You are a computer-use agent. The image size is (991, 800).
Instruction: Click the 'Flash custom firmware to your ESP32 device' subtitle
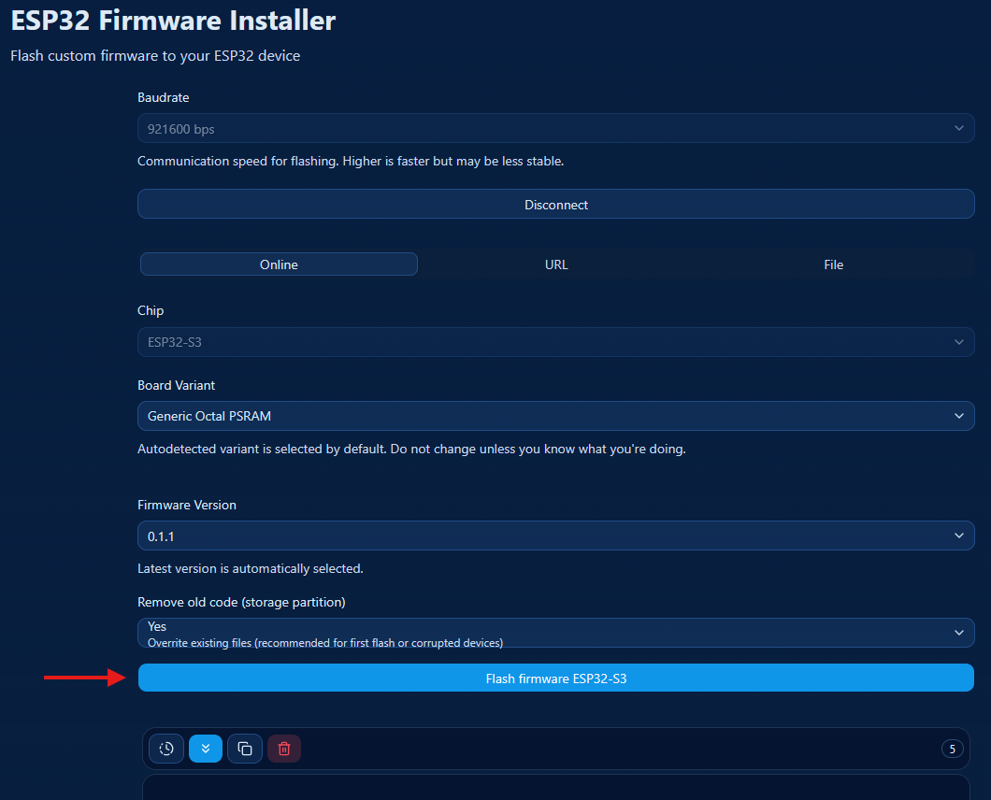[155, 56]
